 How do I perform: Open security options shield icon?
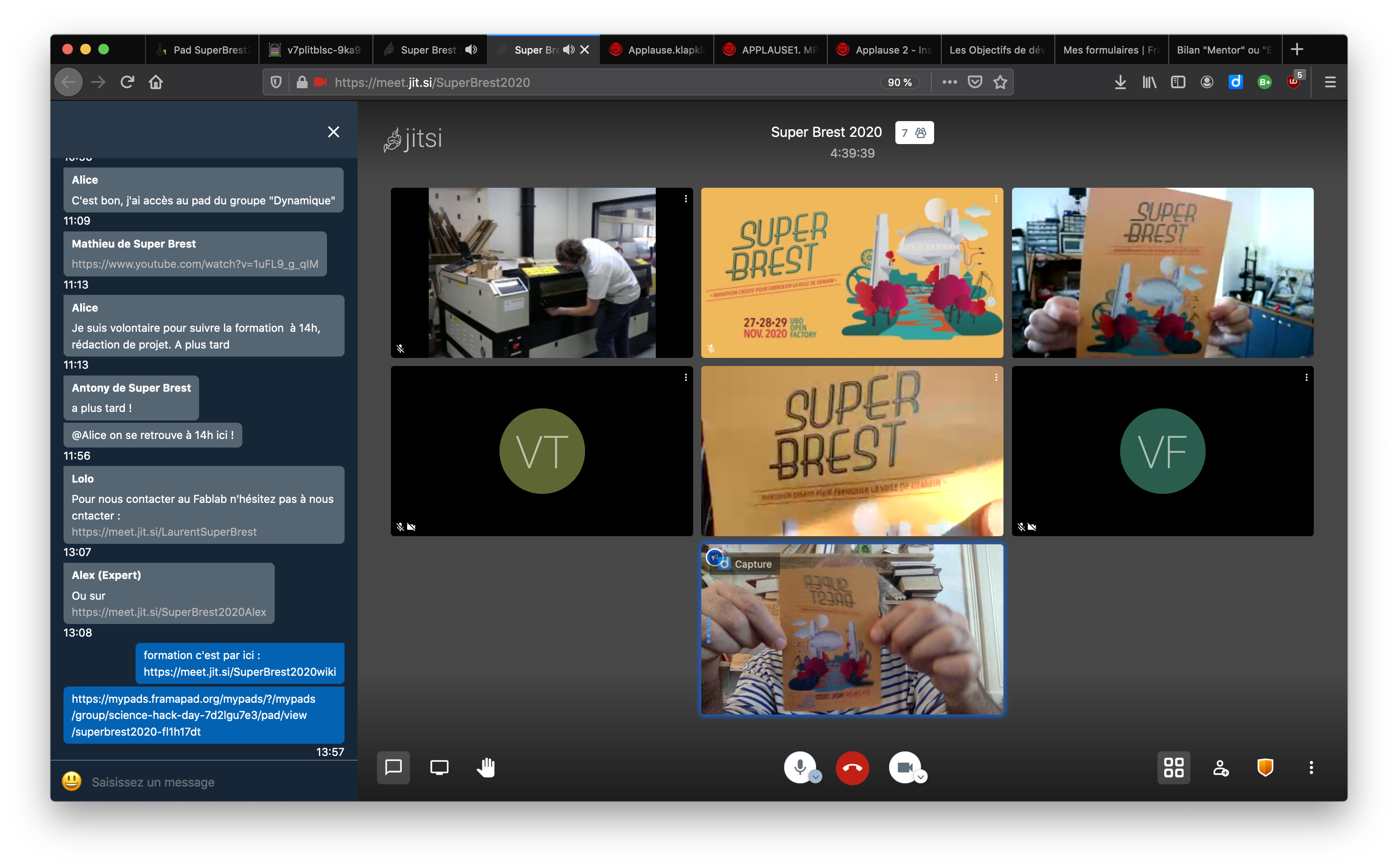pos(1266,768)
